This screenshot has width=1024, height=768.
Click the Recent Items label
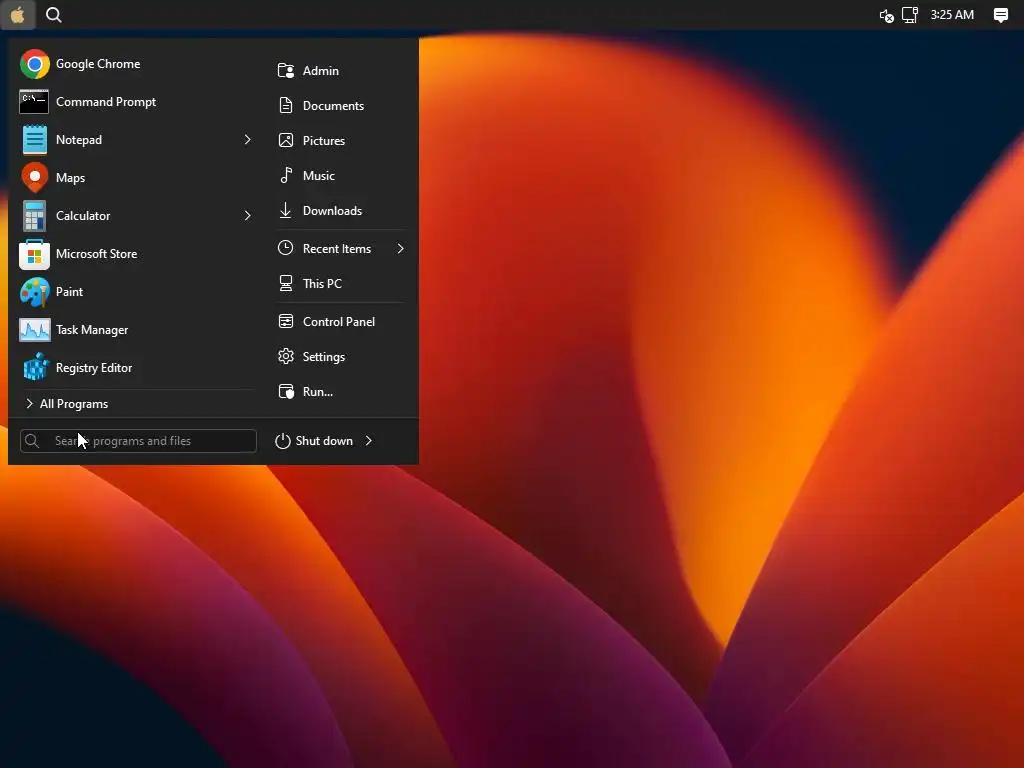pyautogui.click(x=337, y=248)
